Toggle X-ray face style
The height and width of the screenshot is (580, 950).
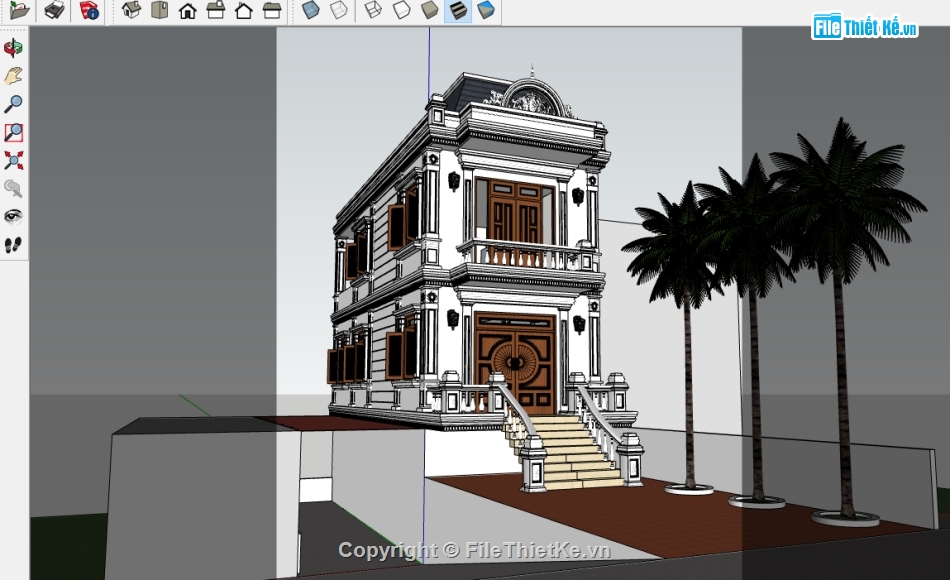pos(311,11)
